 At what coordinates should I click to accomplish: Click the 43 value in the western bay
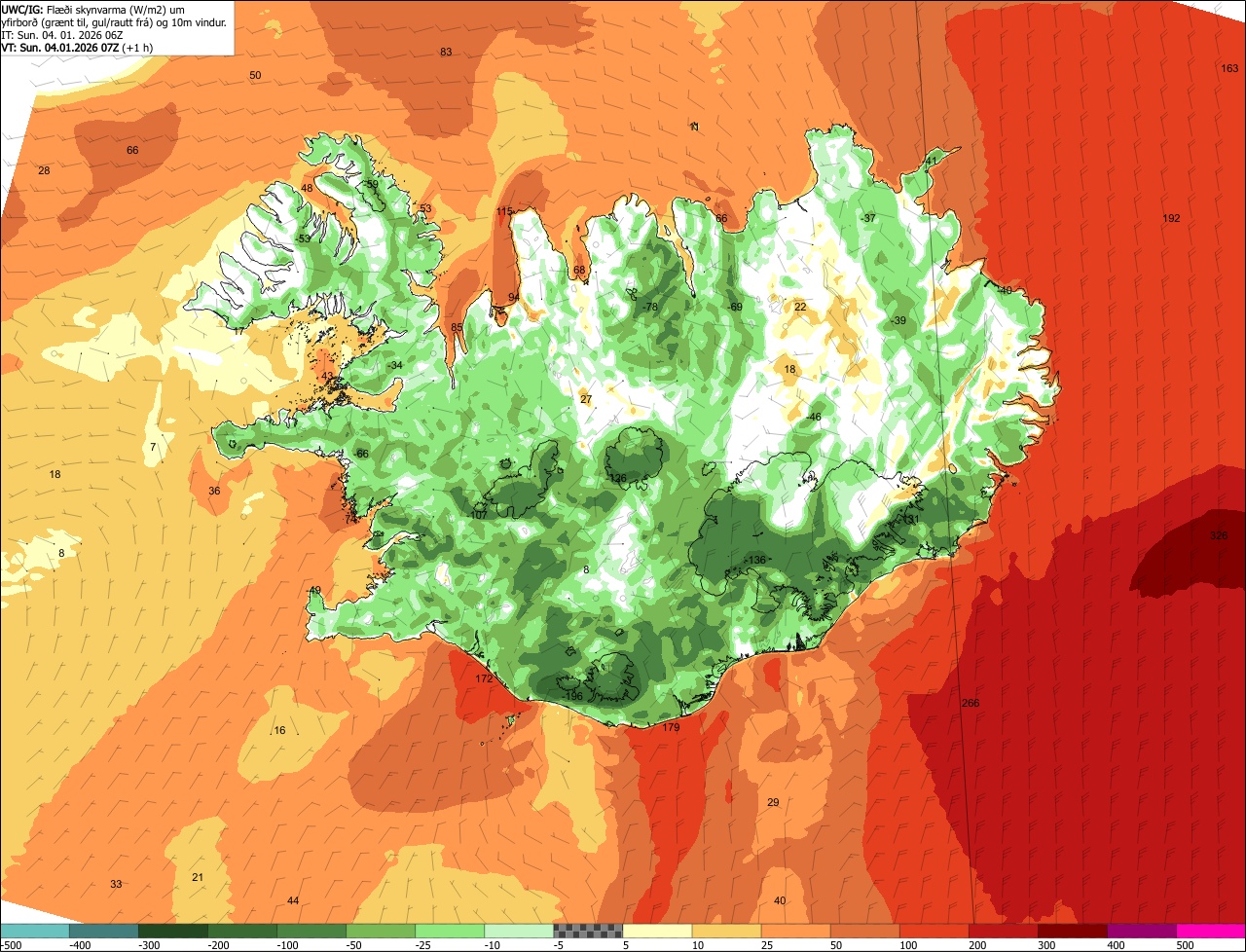coord(327,376)
